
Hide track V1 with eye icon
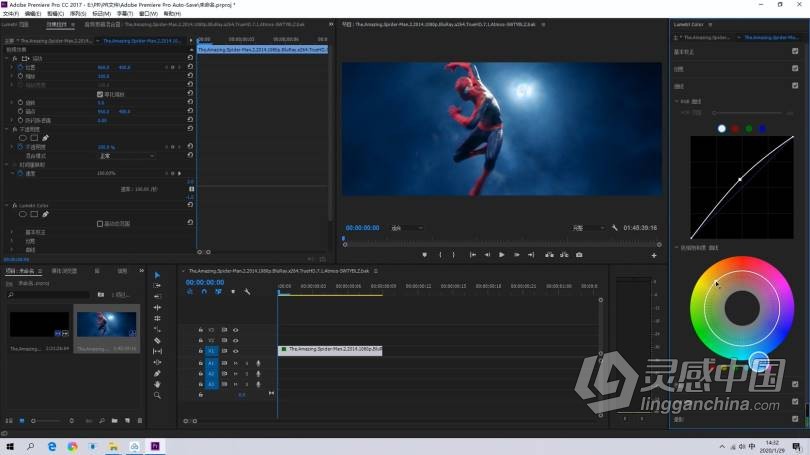point(236,351)
